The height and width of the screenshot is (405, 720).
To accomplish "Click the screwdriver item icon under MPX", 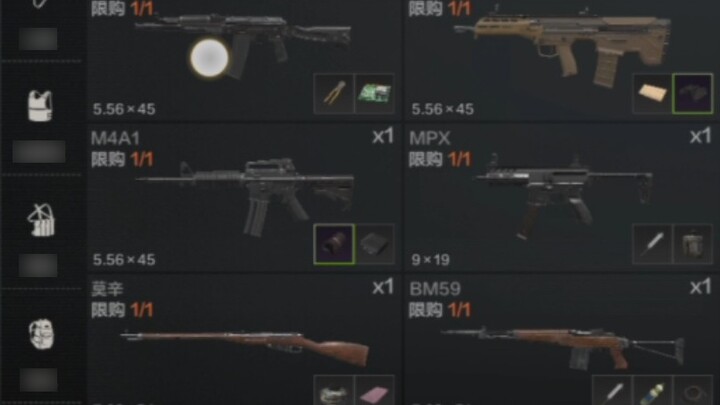I will [652, 244].
